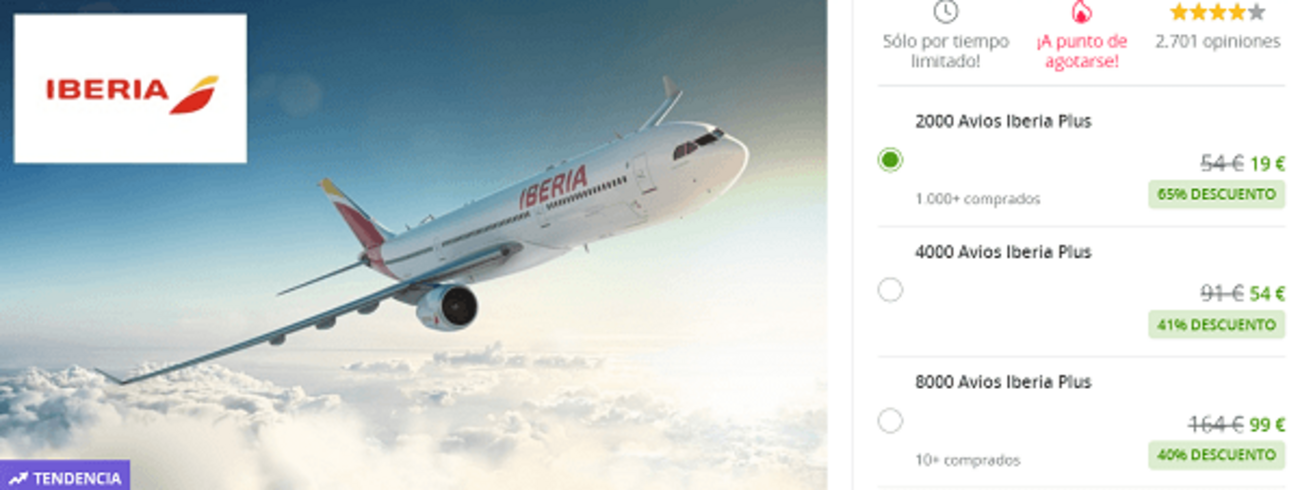
Task: Click the yellow star rating
Action: [x=1217, y=12]
